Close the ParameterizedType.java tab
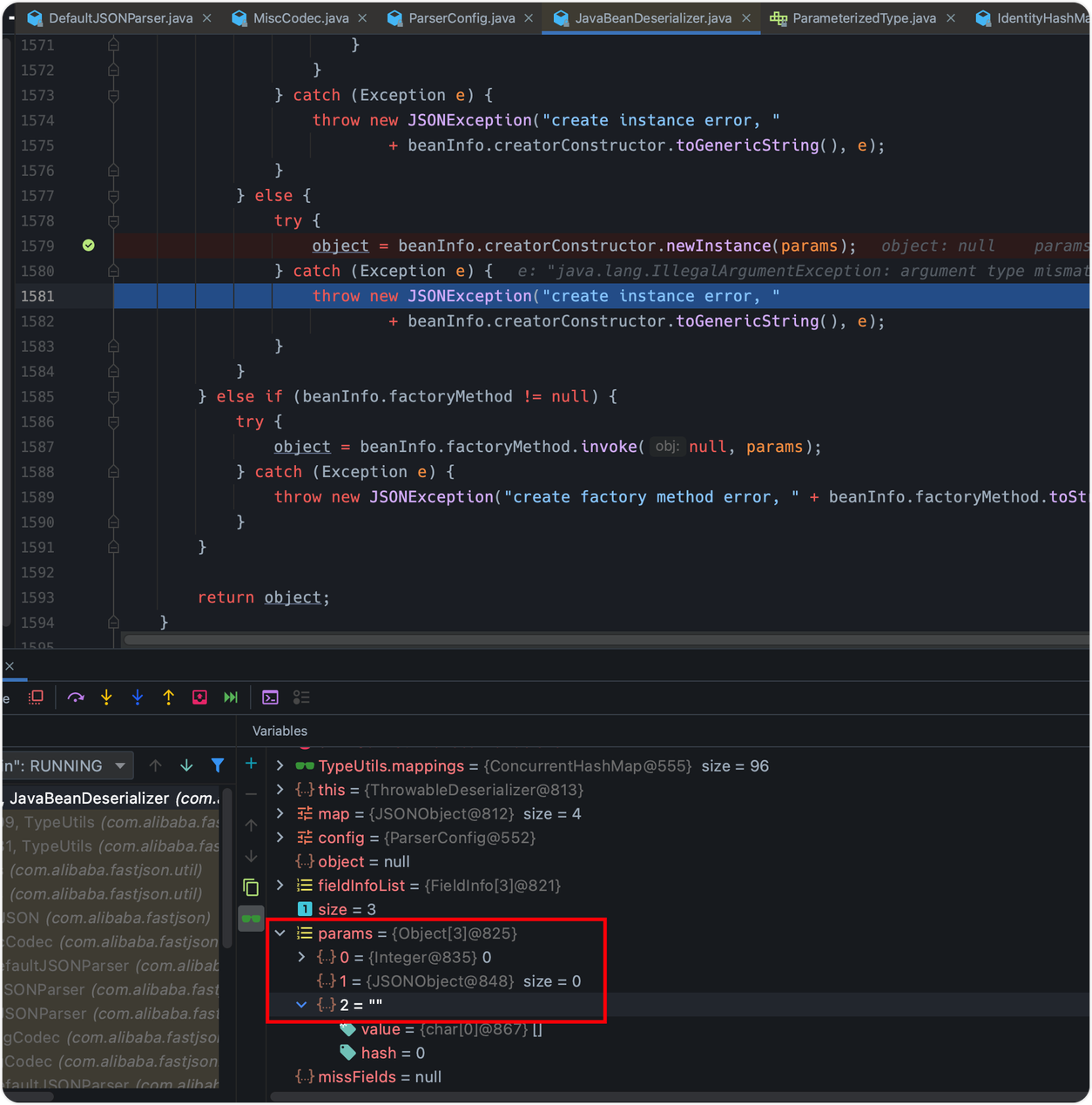The image size is (1092, 1105). 951,18
